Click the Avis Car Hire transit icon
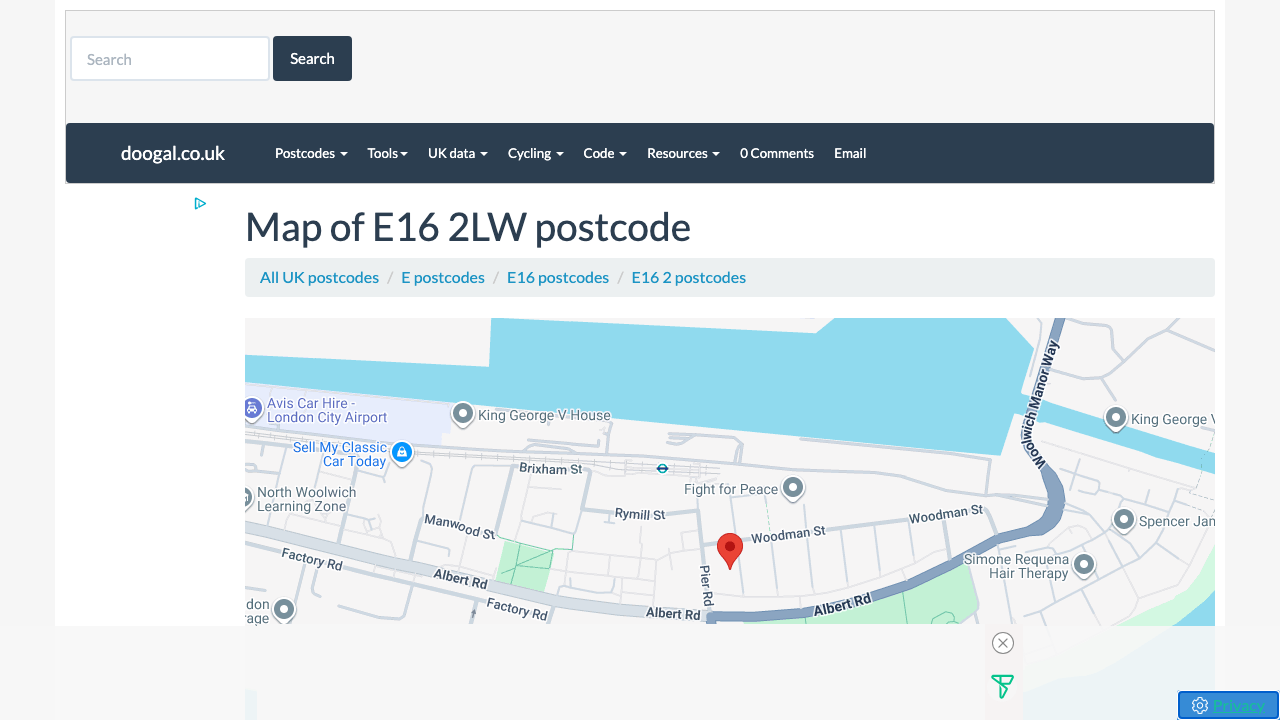 (x=252, y=408)
